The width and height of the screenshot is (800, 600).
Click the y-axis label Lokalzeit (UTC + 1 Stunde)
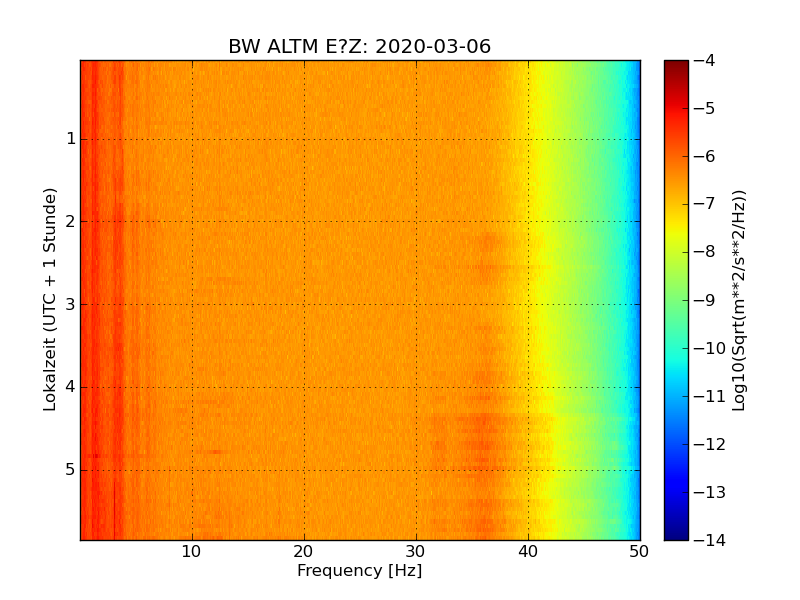tap(49, 300)
